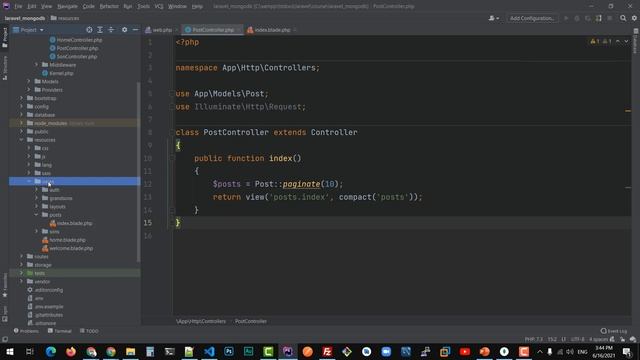640x360 pixels.
Task: Click the fold toggle beside class PostController
Action: (x=172, y=132)
